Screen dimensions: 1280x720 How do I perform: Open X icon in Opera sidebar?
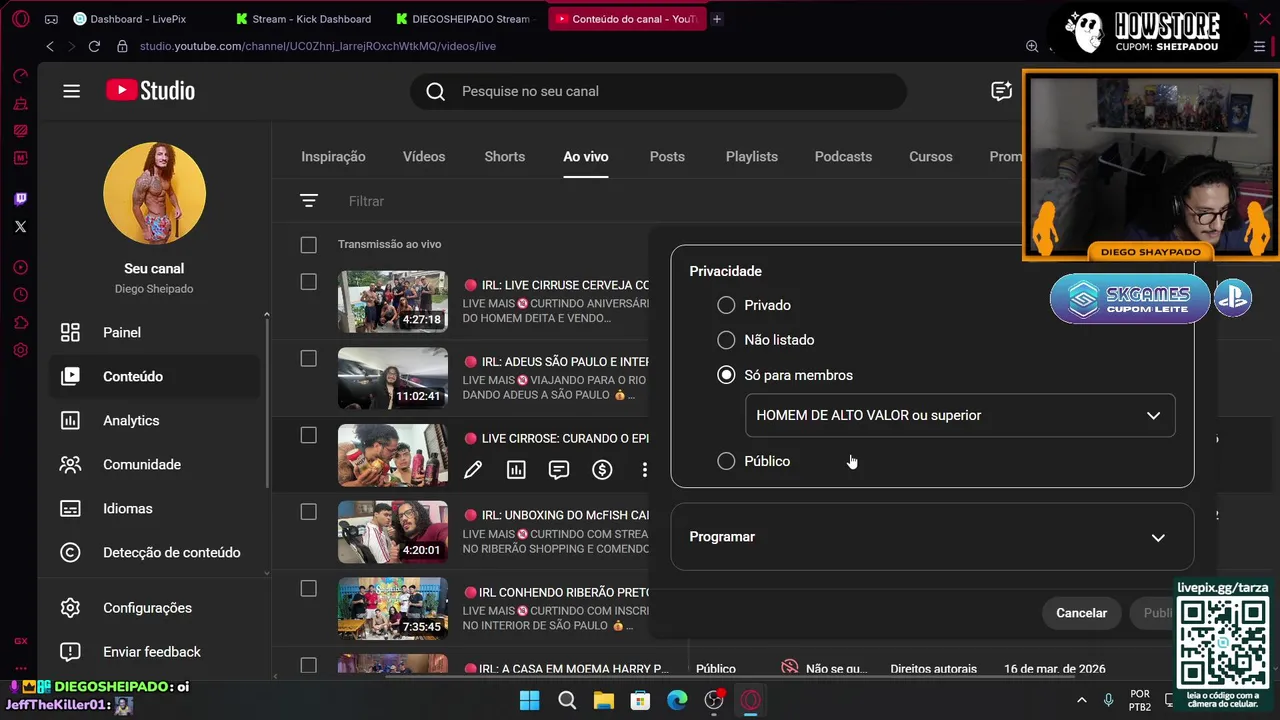pos(20,227)
